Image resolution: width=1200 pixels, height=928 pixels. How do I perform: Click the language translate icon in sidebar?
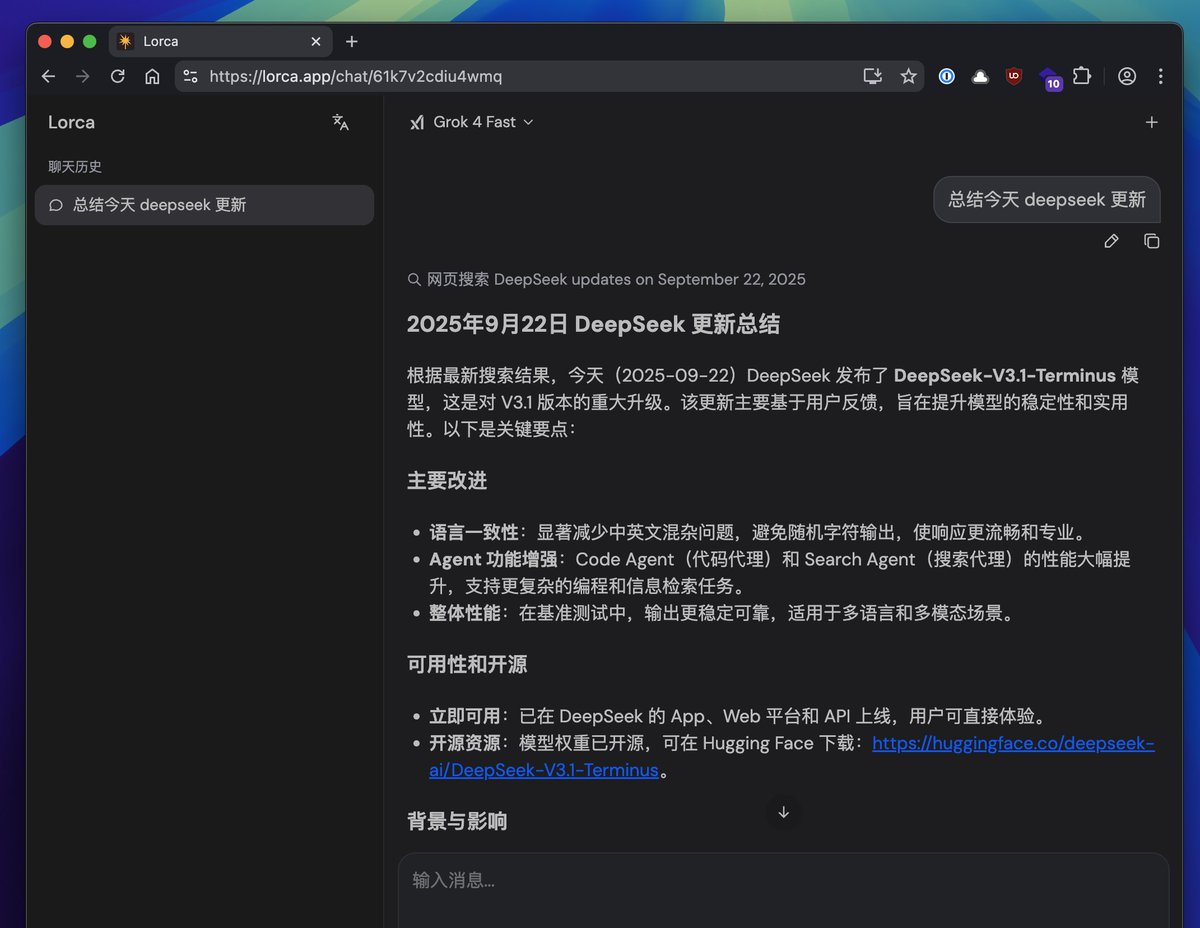pyautogui.click(x=341, y=122)
